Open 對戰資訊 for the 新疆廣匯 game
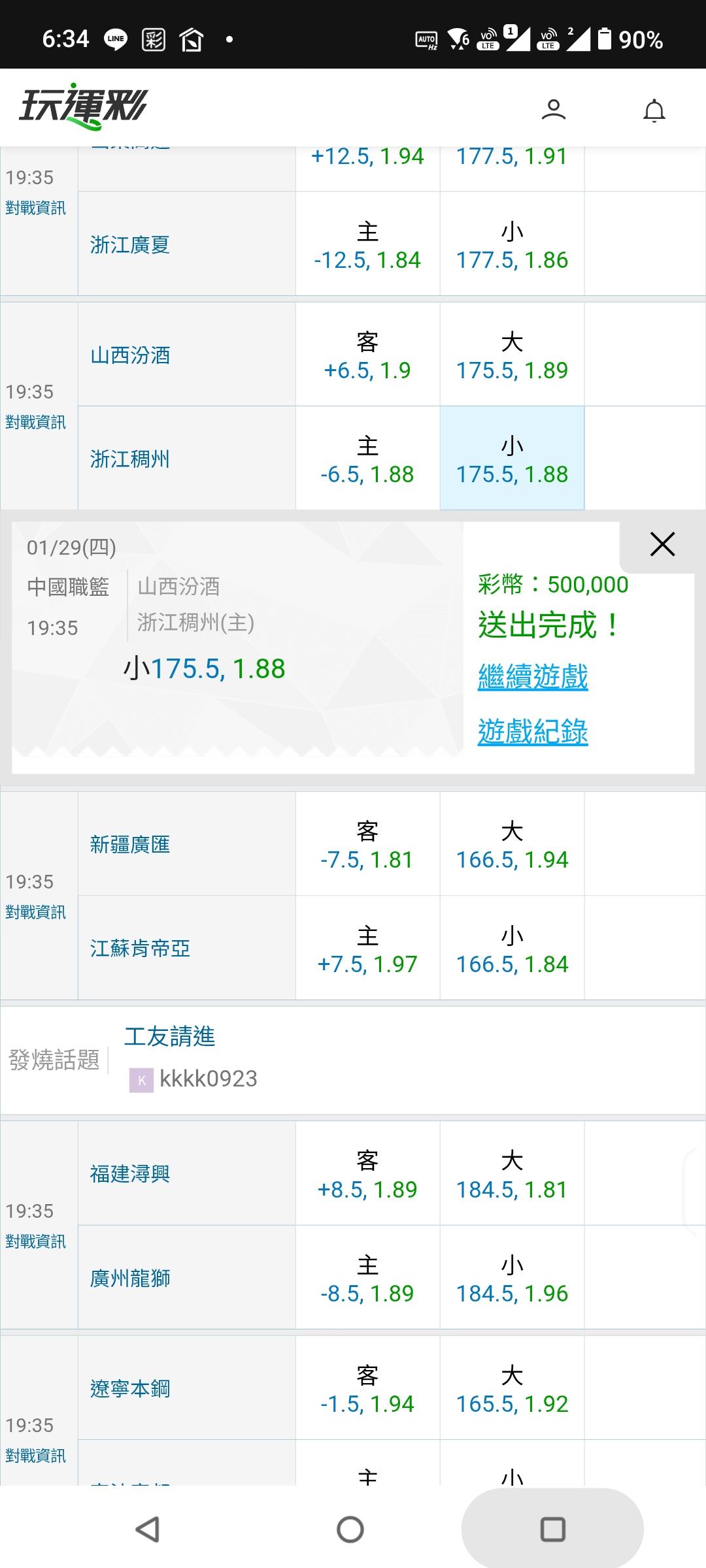 pyautogui.click(x=36, y=913)
